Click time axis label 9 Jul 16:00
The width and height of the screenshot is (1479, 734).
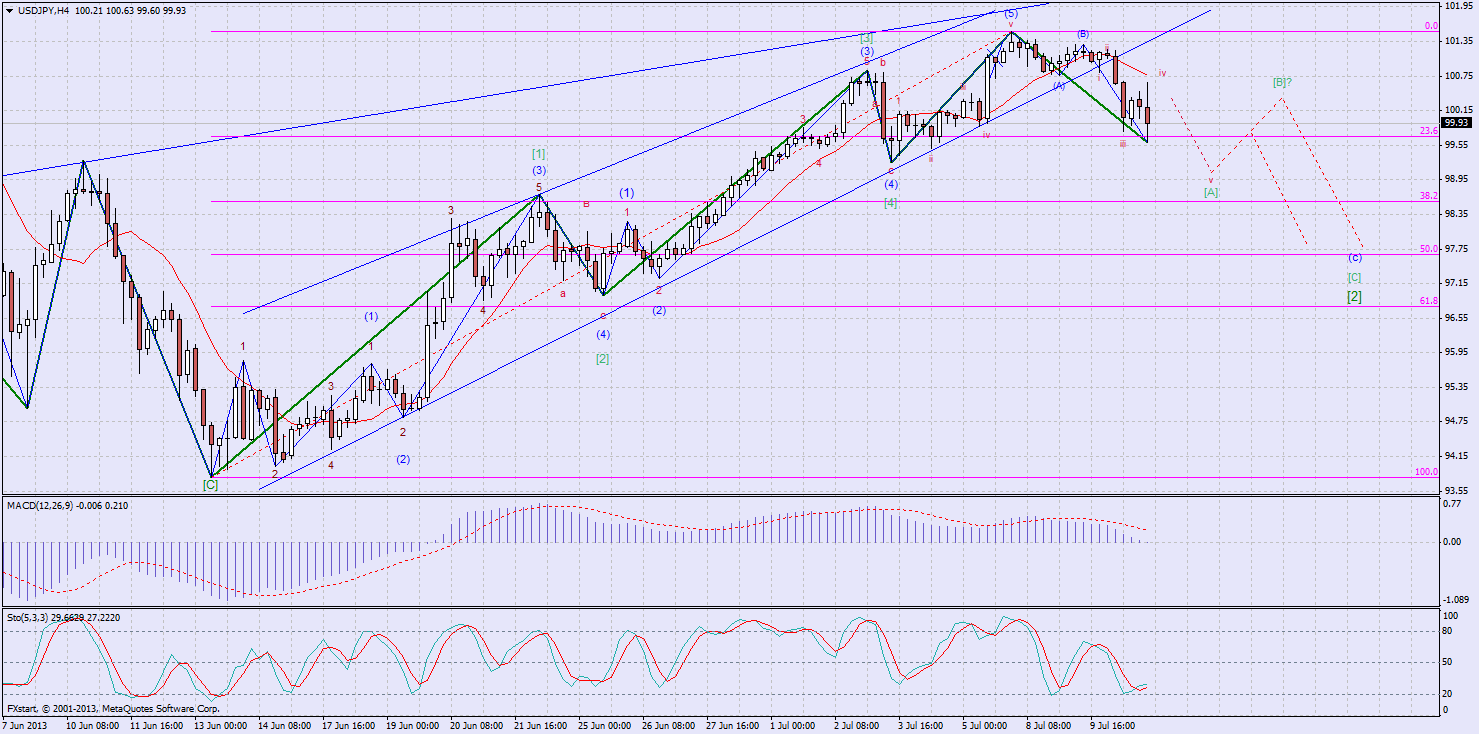1113,726
